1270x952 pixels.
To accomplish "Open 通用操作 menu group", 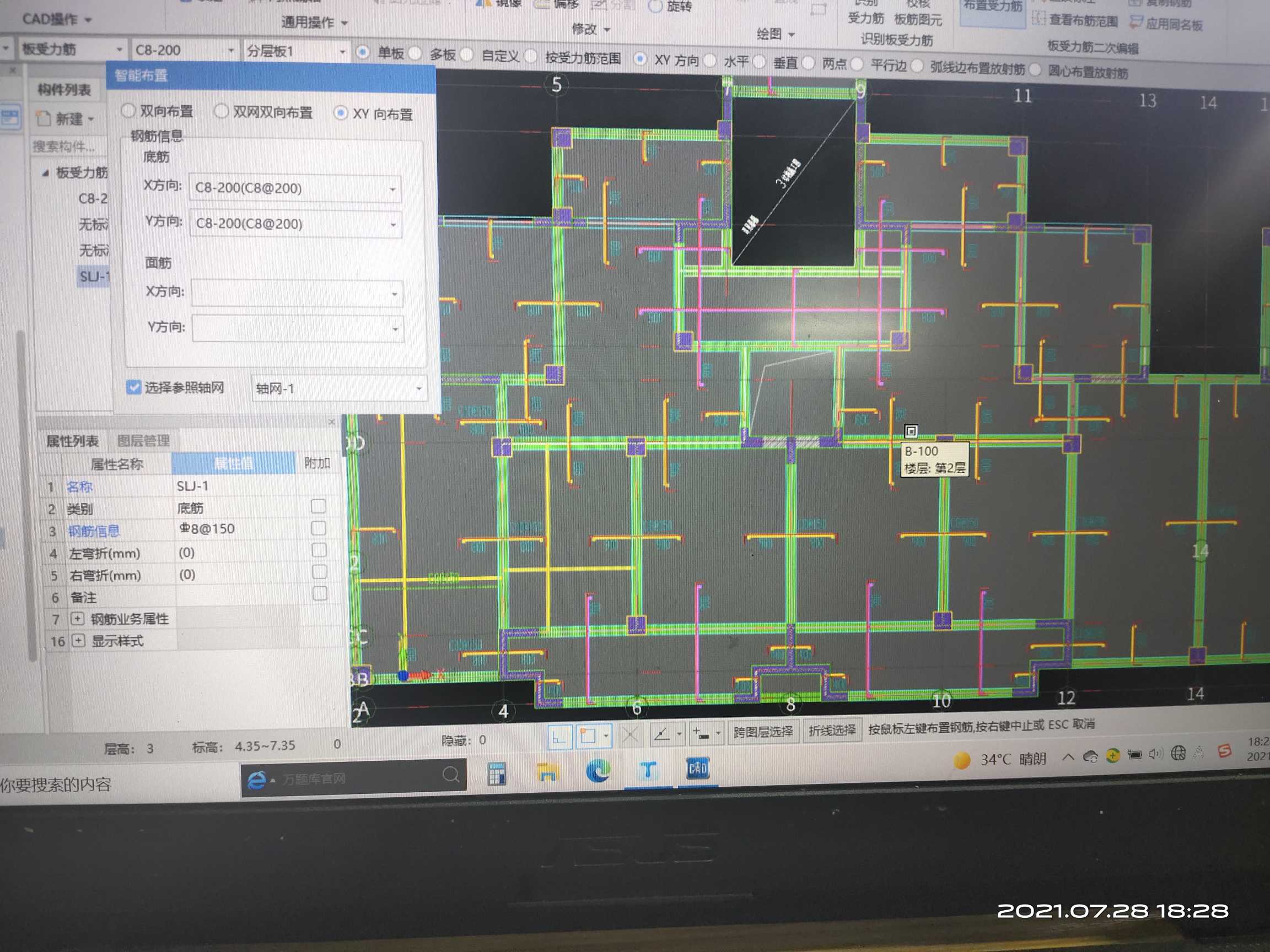I will tap(314, 22).
